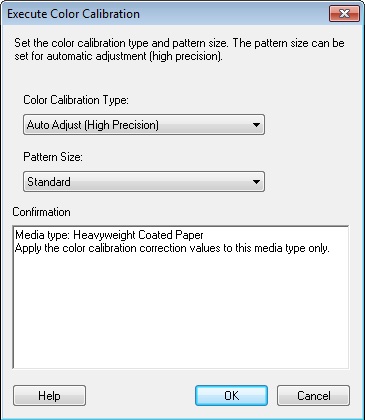Open the Color Calibration Type dropdown
Image resolution: width=365 pixels, height=420 pixels.
pyautogui.click(x=144, y=125)
